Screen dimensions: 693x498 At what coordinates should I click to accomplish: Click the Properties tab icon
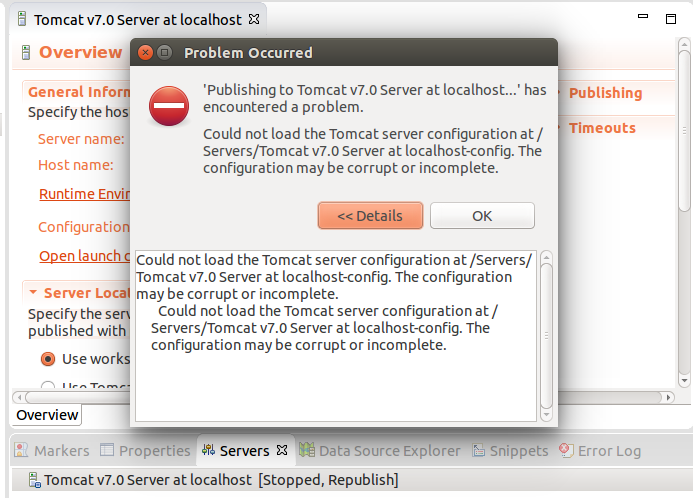tap(107, 449)
